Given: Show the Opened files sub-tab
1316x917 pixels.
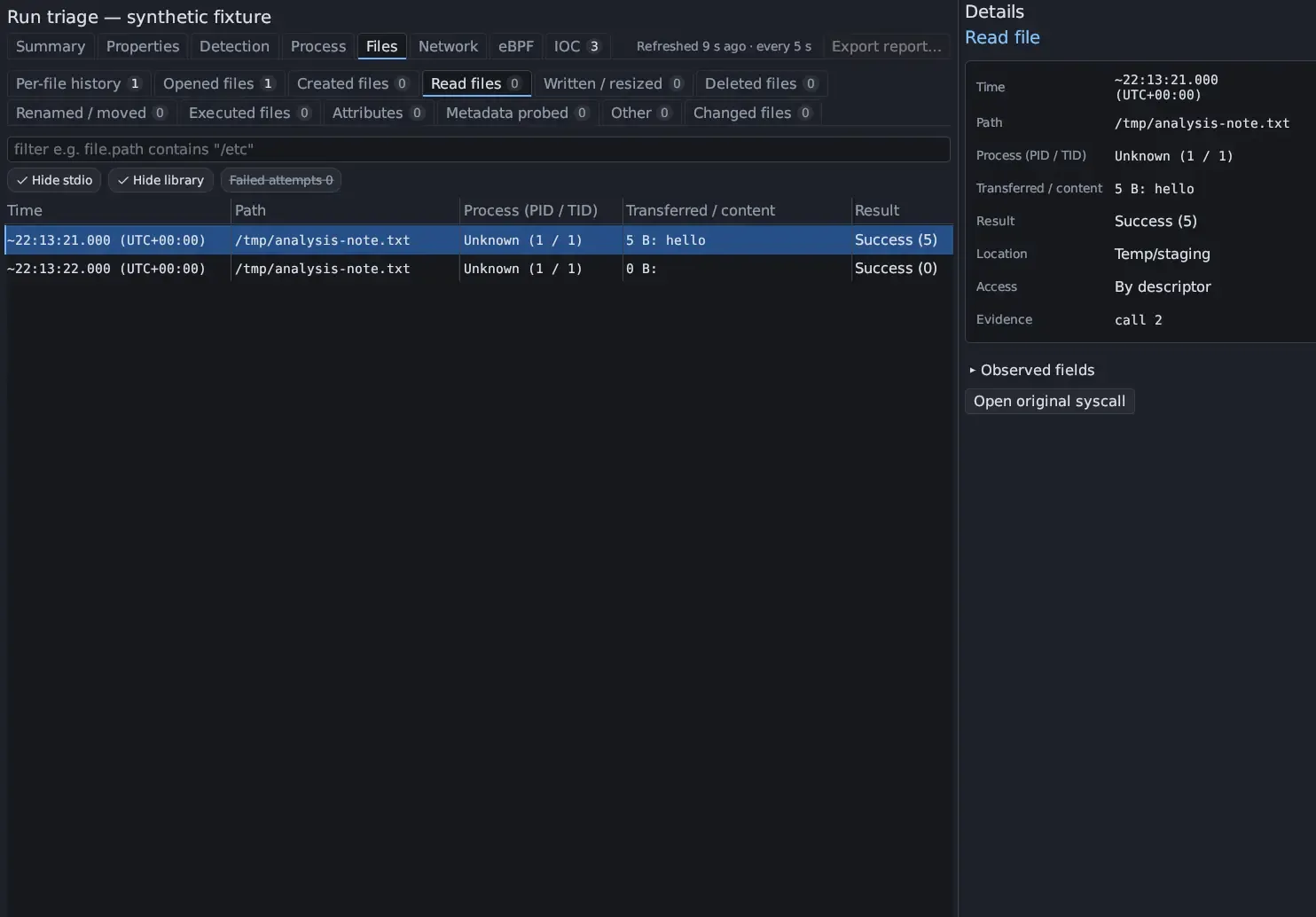Looking at the screenshot, I should [x=219, y=83].
